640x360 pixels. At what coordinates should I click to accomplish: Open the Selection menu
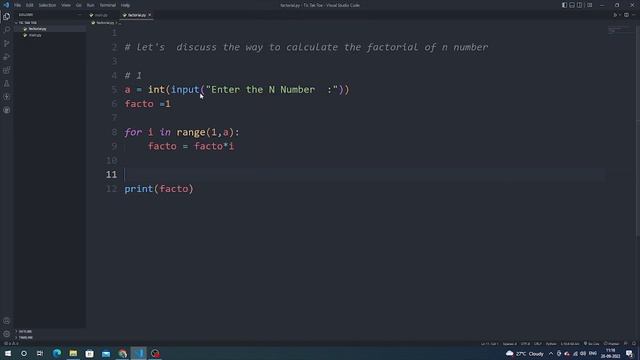coord(47,5)
